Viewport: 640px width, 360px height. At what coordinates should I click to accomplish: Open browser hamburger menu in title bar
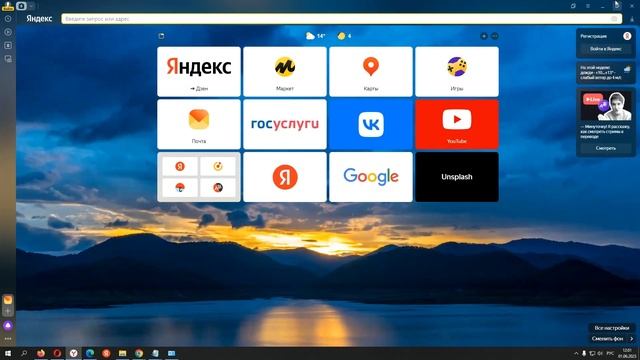(588, 6)
